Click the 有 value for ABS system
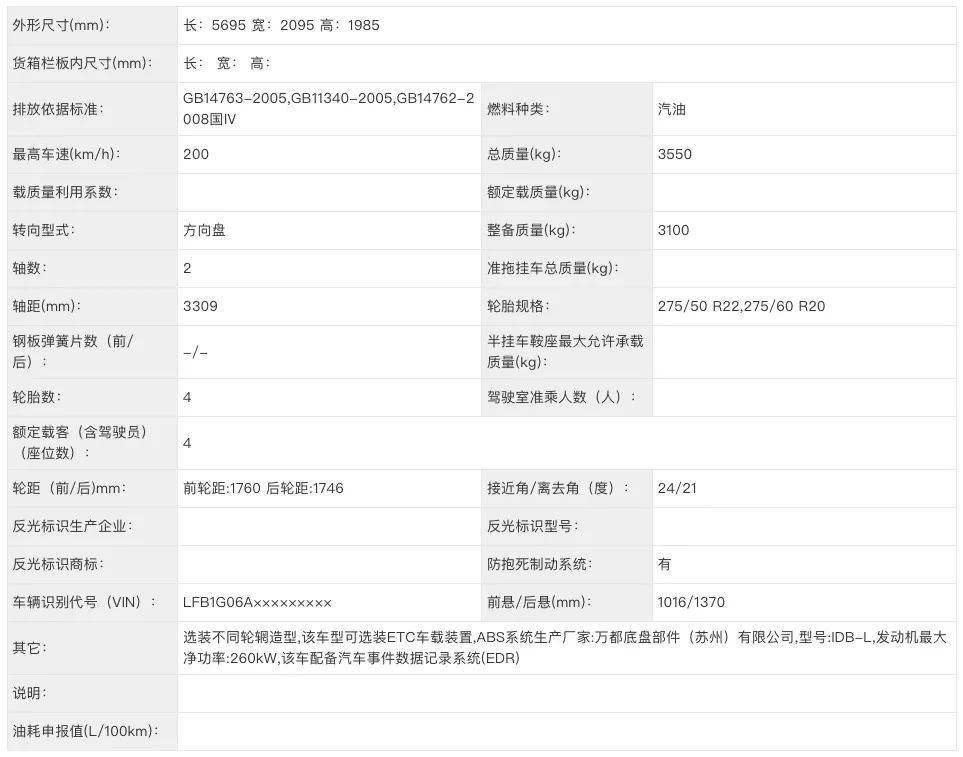Screen dimensions: 963x757 coord(661,564)
